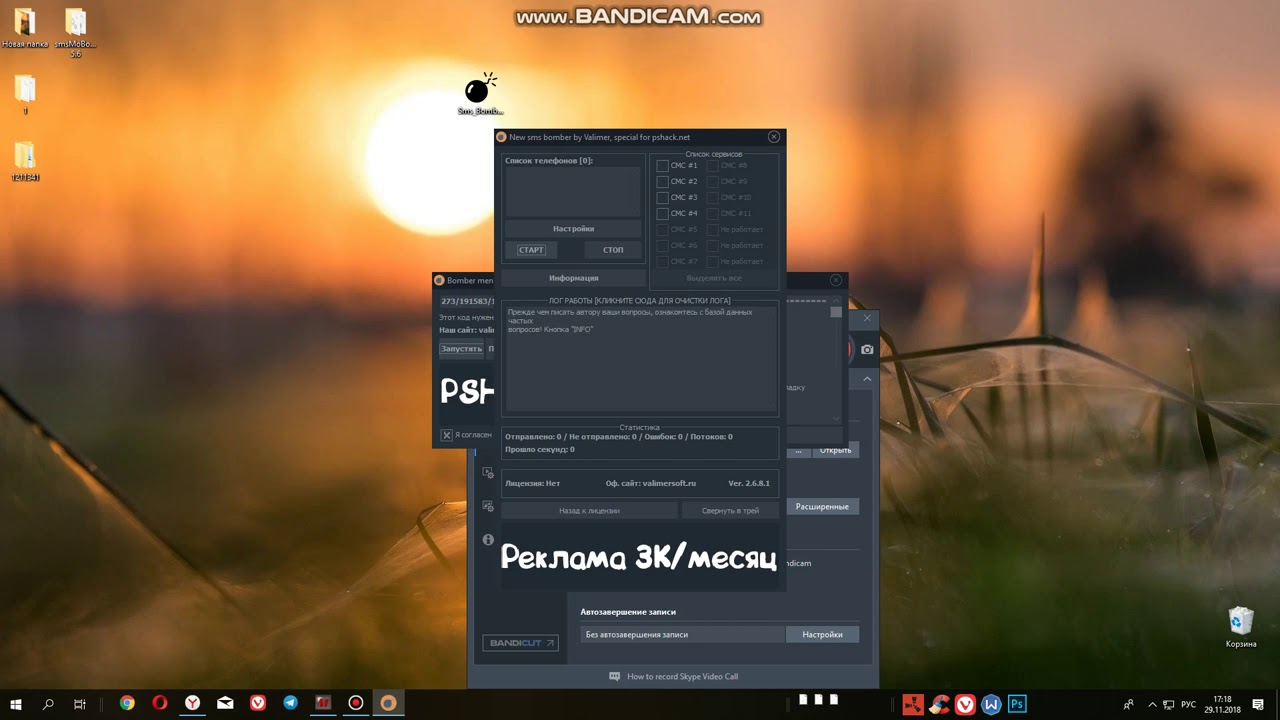Open Opera browser from taskbar

(160, 704)
